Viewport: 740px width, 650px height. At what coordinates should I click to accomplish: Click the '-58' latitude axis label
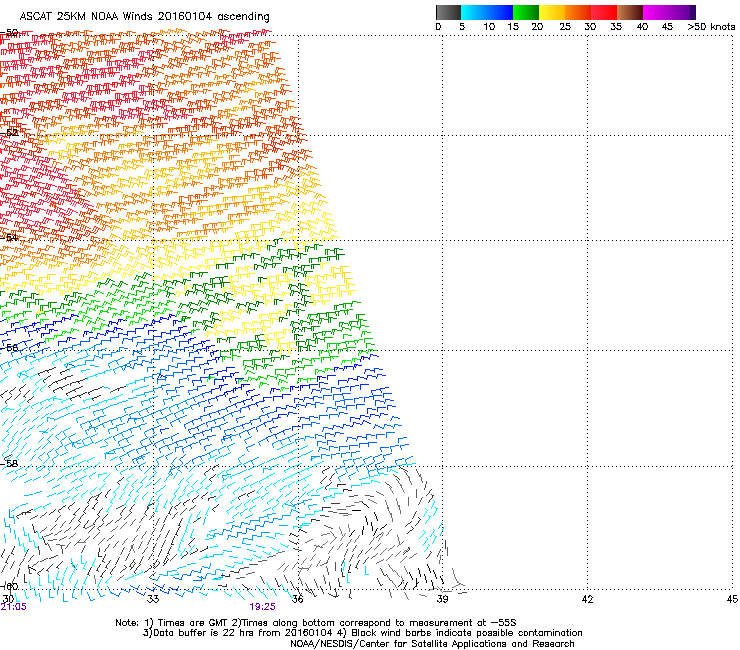(9, 464)
